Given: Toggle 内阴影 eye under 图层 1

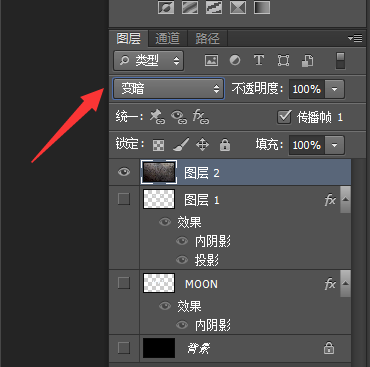Looking at the screenshot, I should (x=182, y=241).
